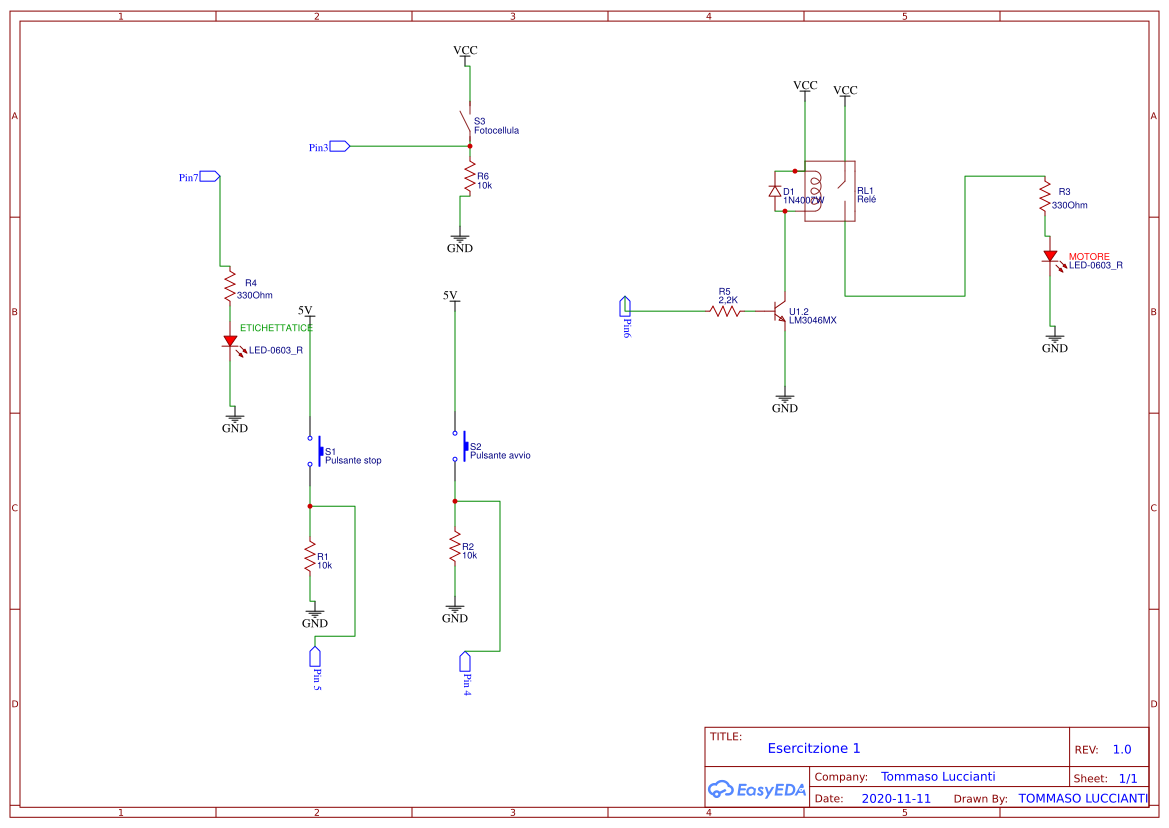1169x828 pixels.
Task: Click the R2 resistor symbol
Action: (455, 547)
